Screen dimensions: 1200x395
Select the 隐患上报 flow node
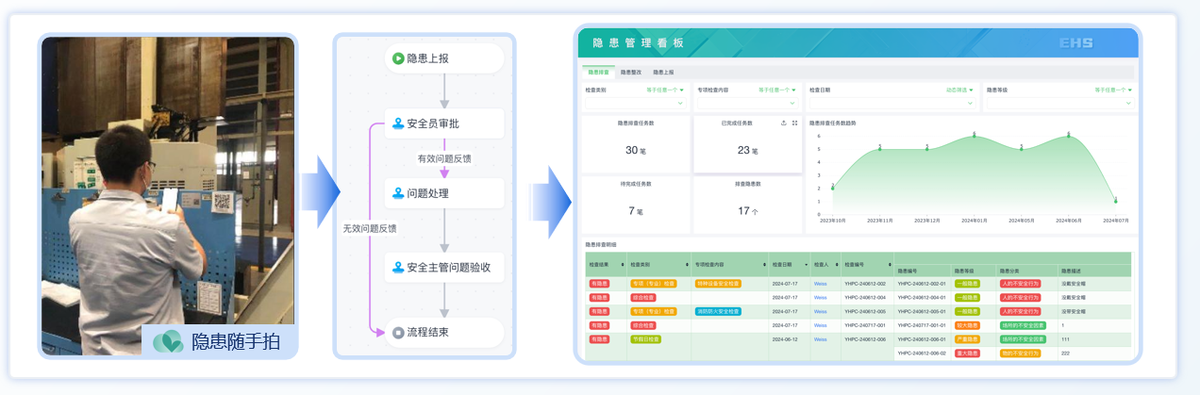pyautogui.click(x=445, y=59)
